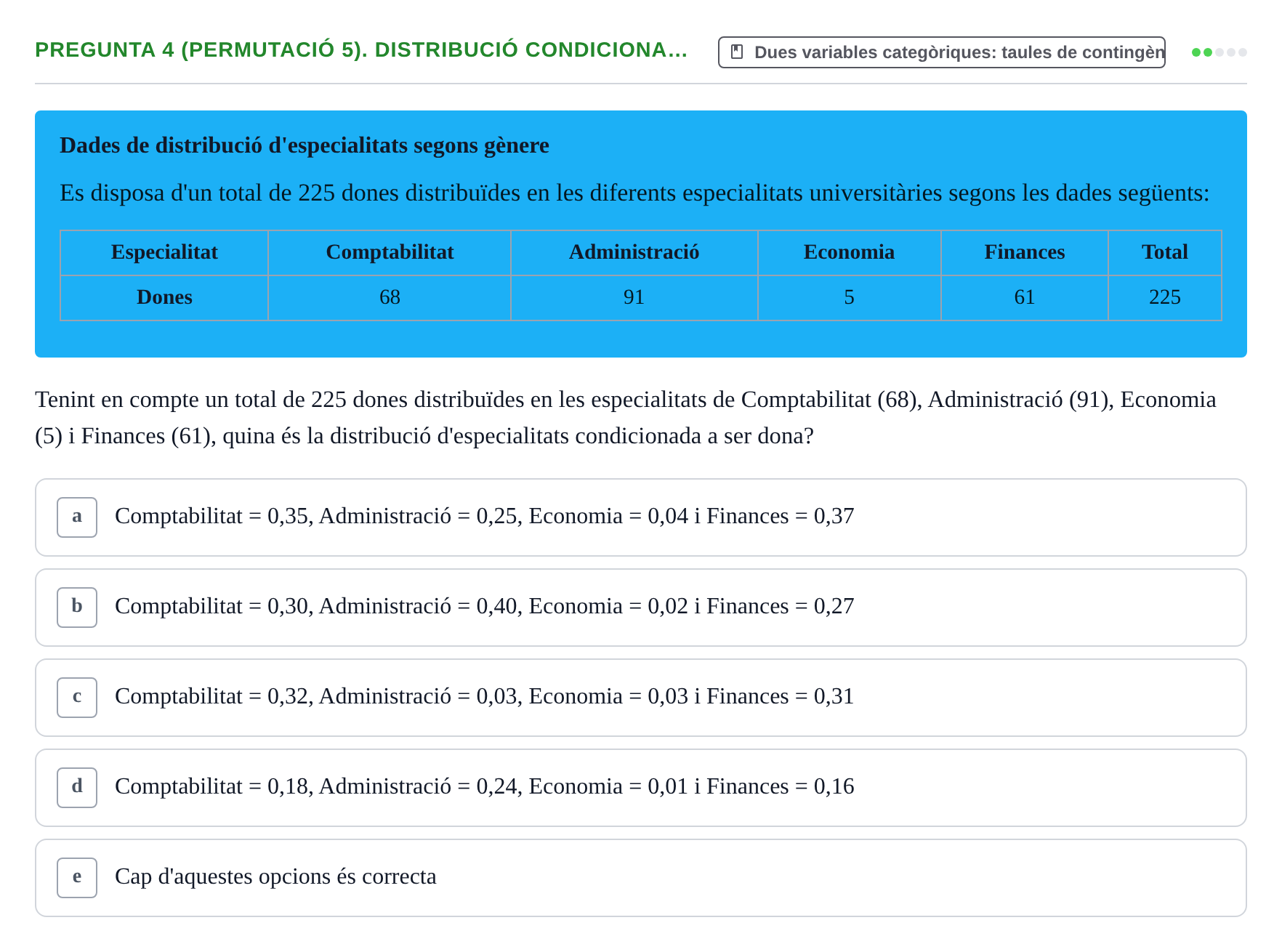
Task: Click table cell with total 225
Action: point(1164,298)
